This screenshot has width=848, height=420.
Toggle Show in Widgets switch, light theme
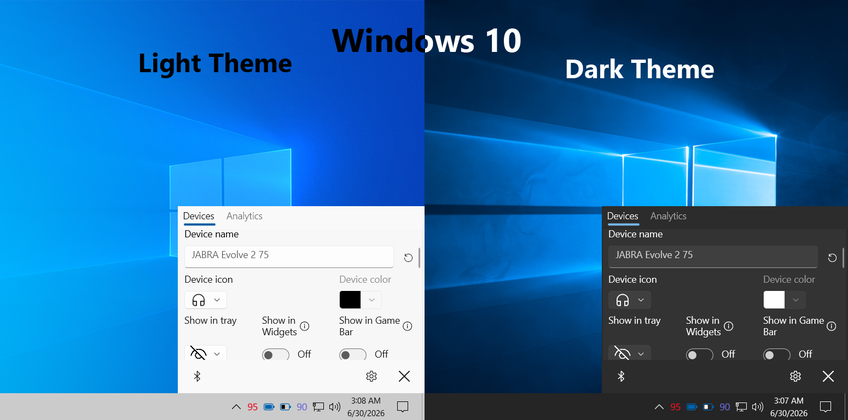[x=276, y=354]
